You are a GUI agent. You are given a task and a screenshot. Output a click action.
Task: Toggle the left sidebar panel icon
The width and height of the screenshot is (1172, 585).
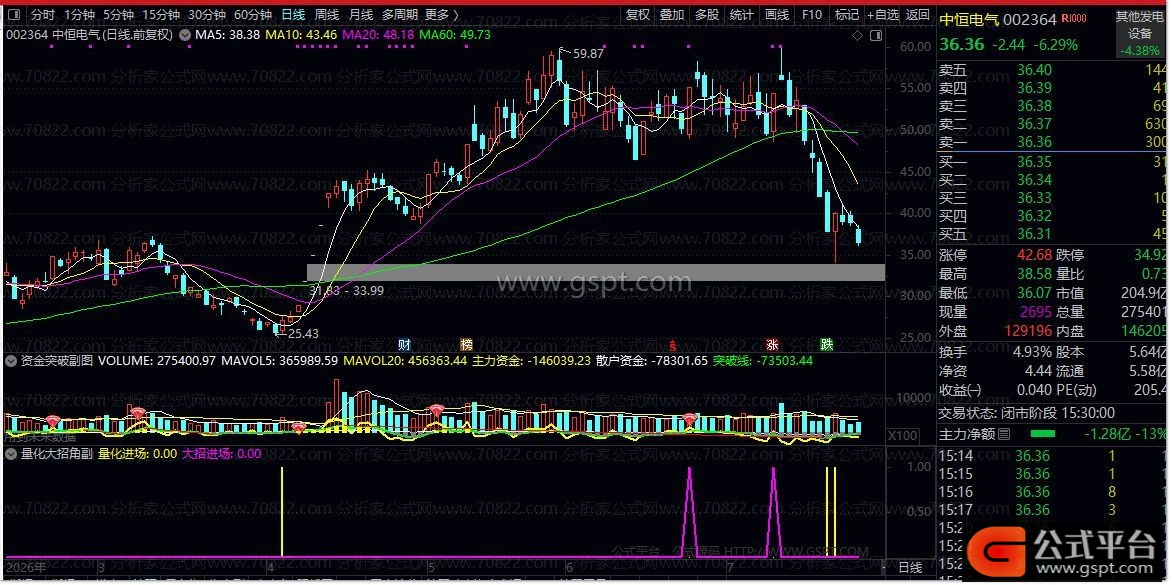pos(14,15)
